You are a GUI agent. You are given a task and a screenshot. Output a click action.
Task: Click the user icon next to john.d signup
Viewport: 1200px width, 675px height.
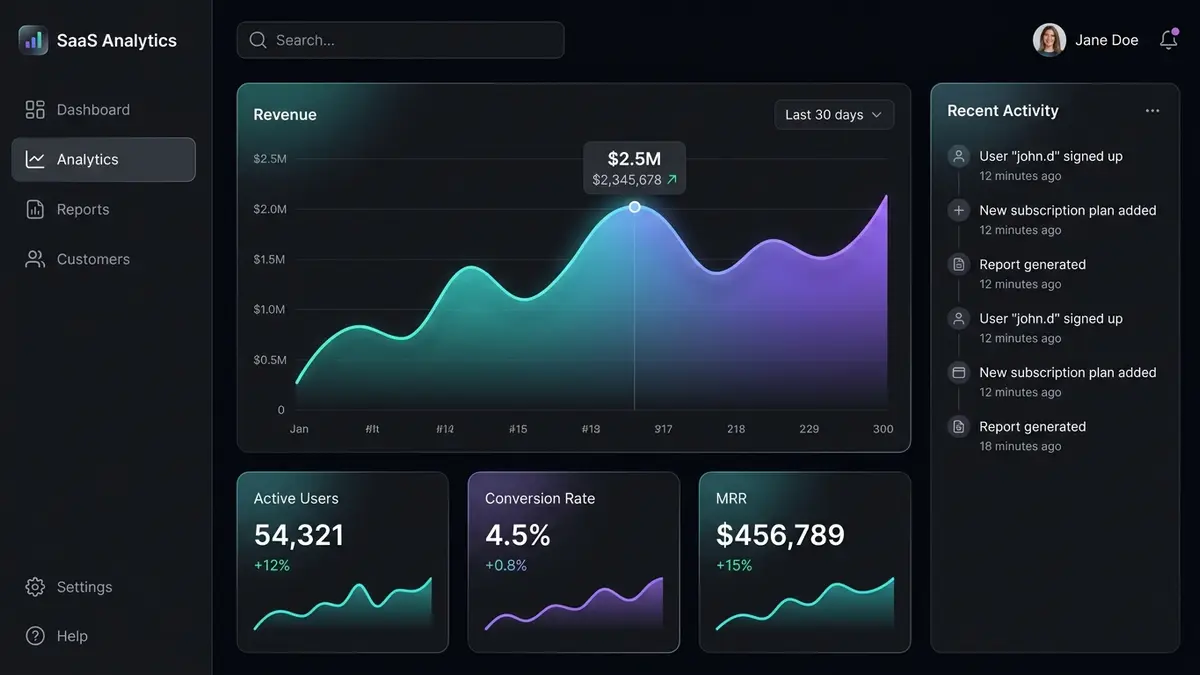(x=957, y=156)
